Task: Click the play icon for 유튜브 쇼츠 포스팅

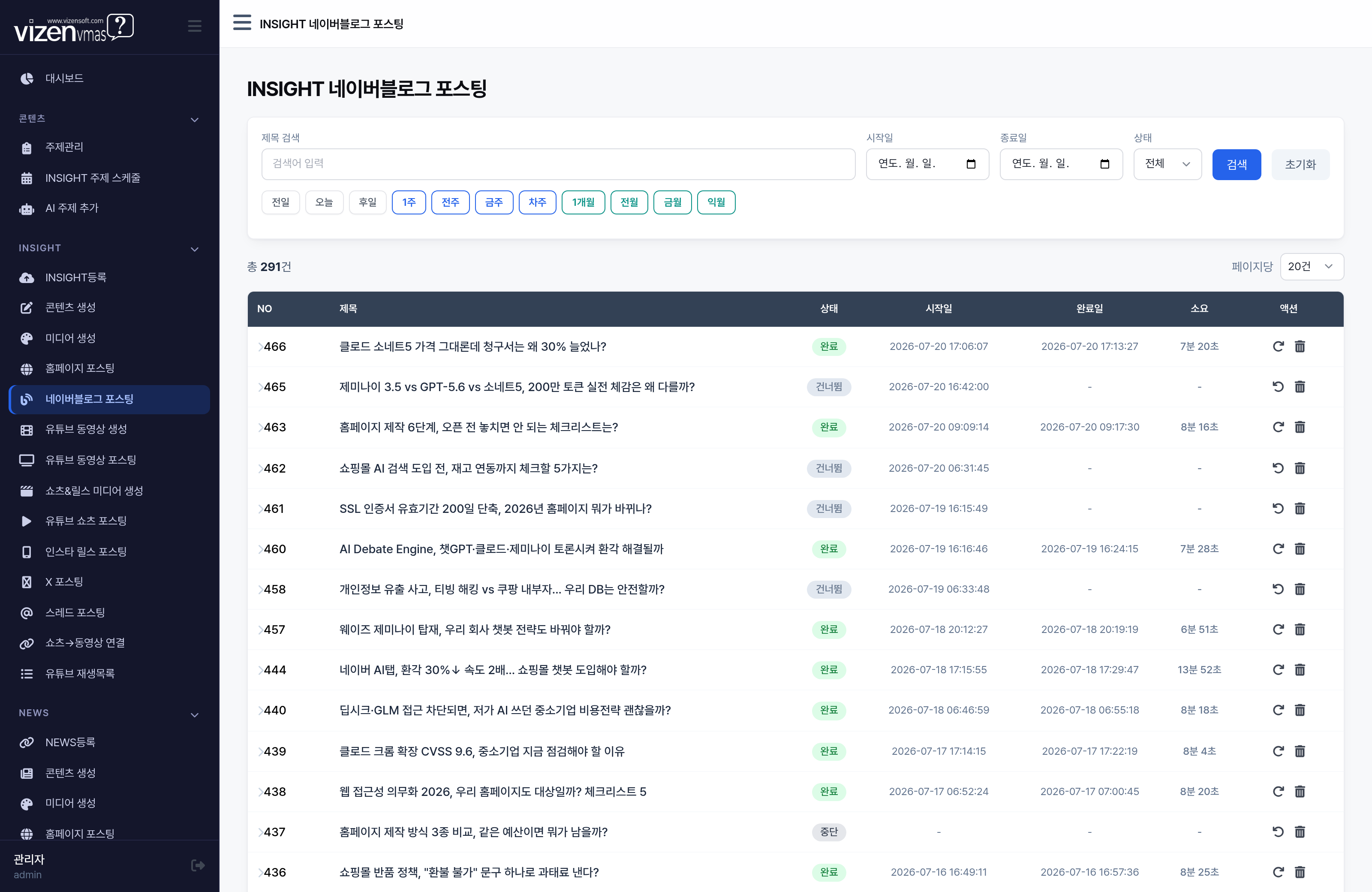Action: (27, 521)
